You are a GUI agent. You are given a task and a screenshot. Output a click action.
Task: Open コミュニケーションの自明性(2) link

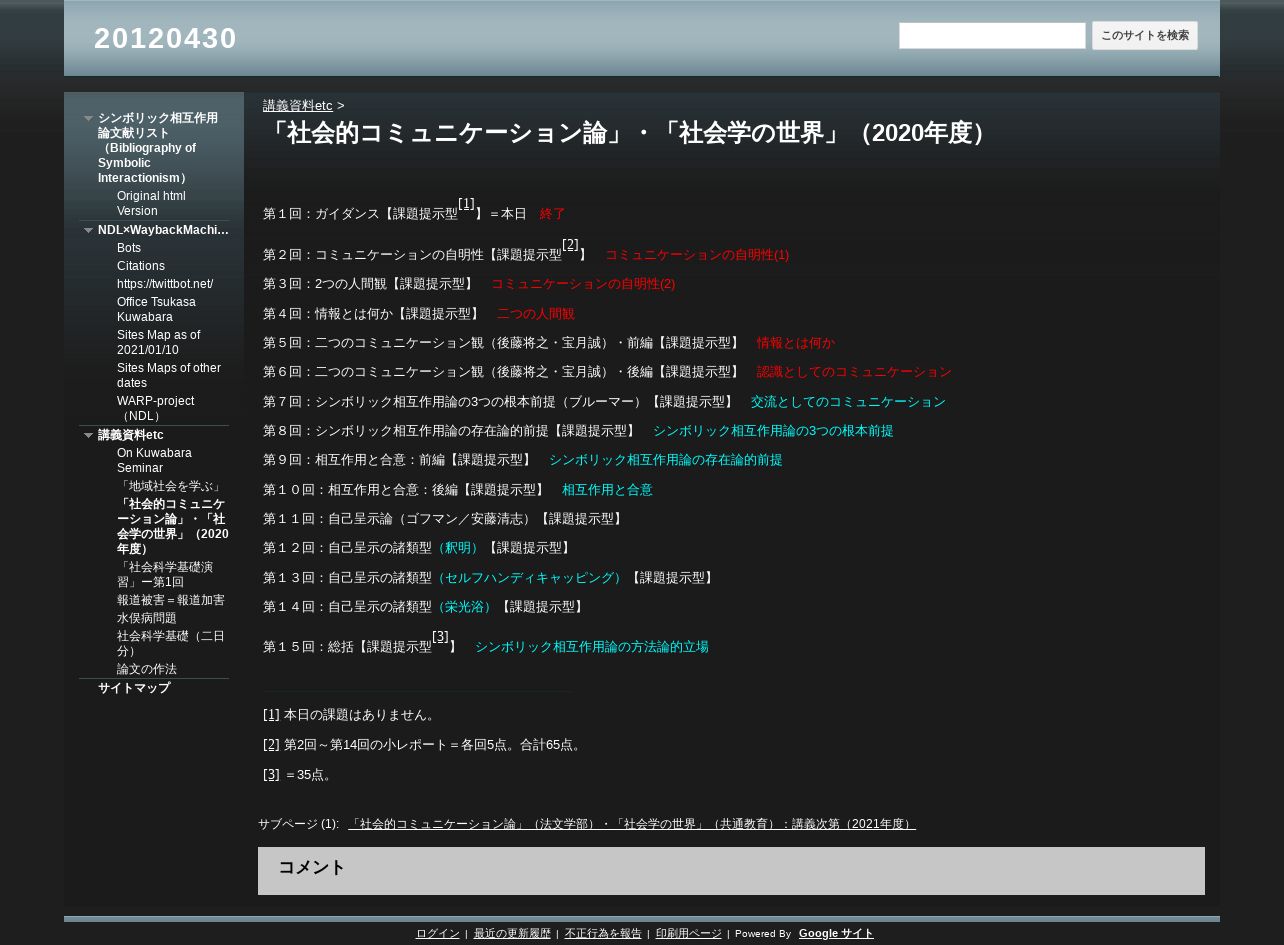coord(583,284)
